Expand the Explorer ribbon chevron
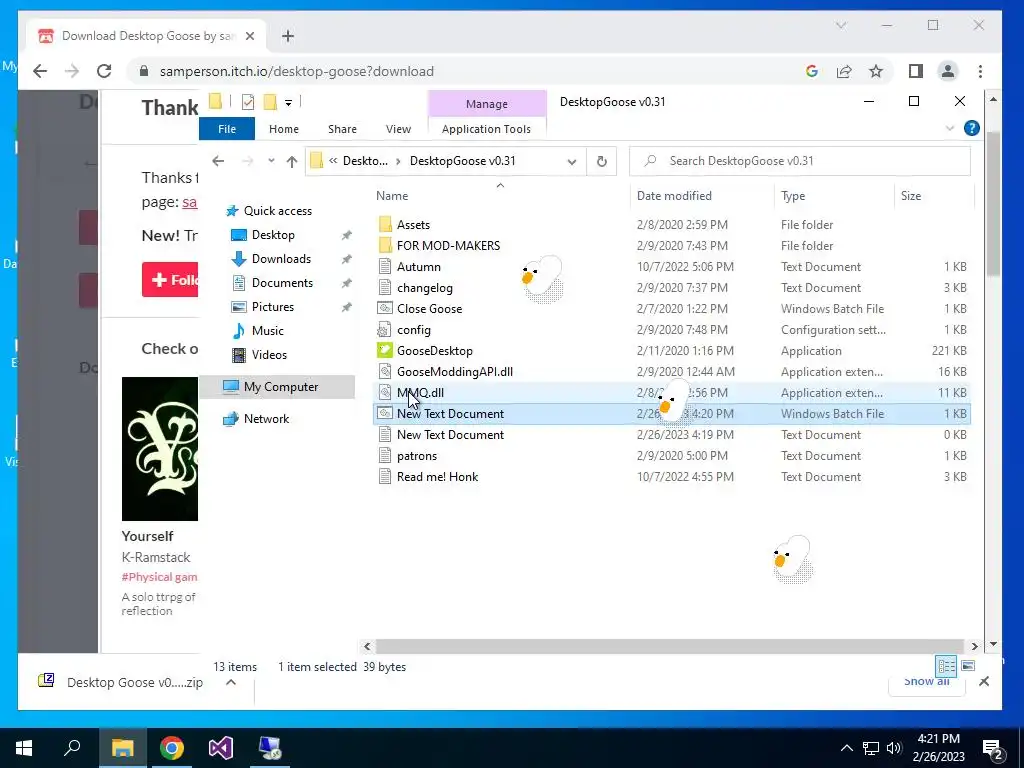This screenshot has width=1024, height=768. [950, 128]
